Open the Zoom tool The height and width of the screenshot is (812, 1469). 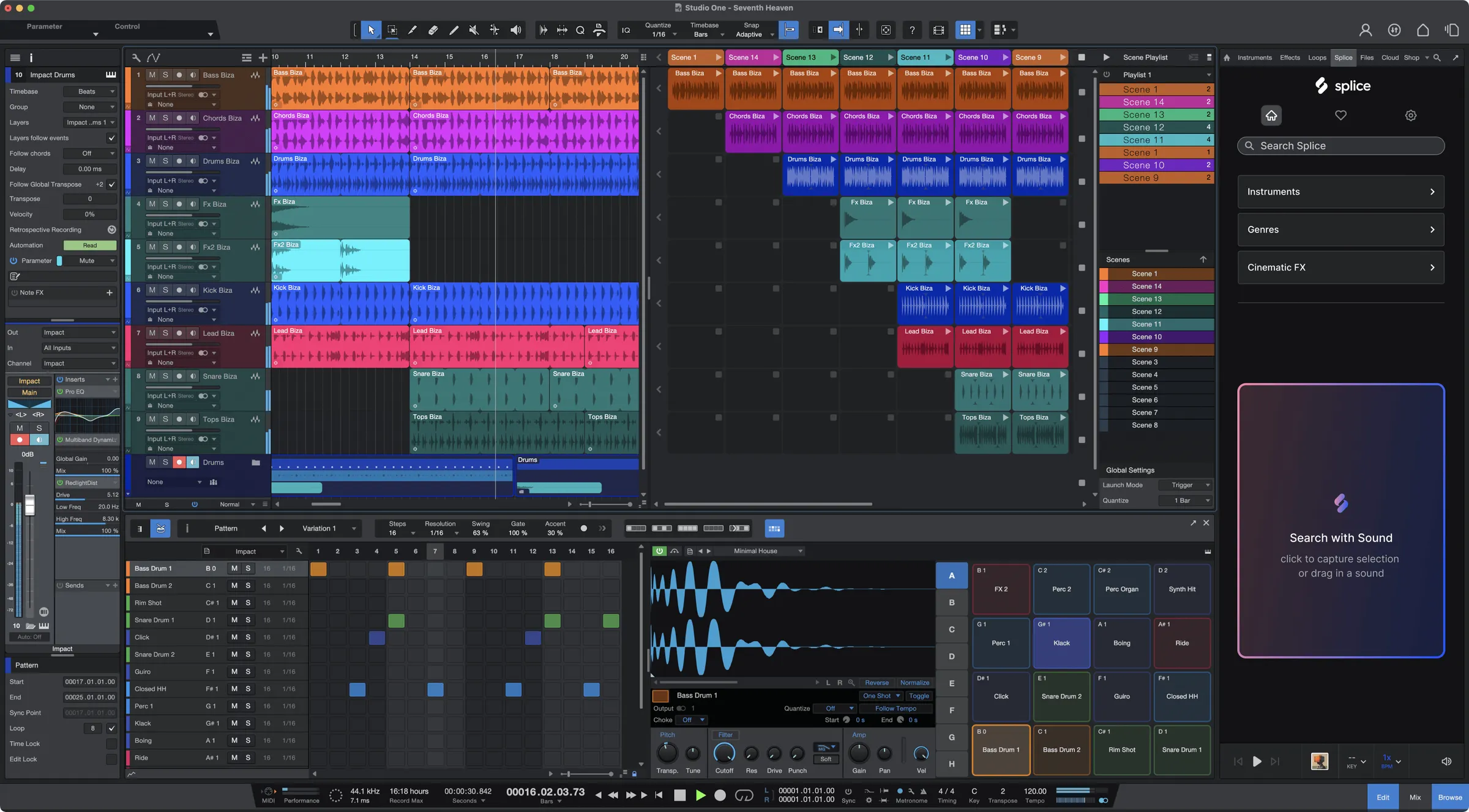point(580,30)
